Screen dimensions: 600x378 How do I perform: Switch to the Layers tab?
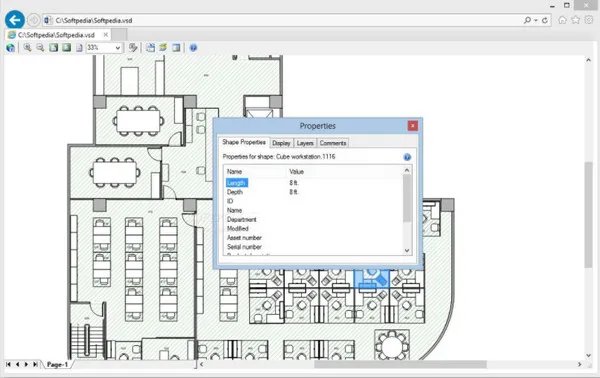[305, 143]
